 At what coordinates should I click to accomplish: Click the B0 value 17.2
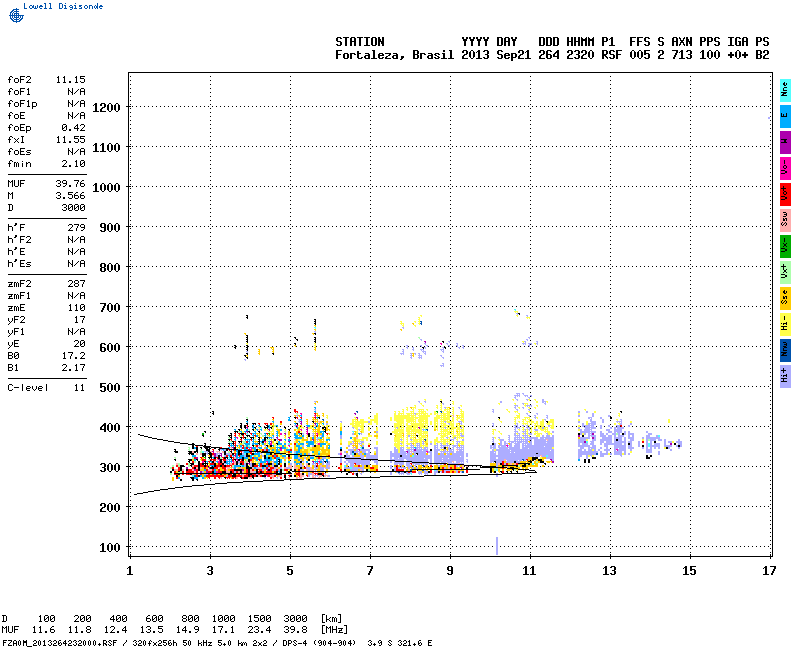pos(73,356)
